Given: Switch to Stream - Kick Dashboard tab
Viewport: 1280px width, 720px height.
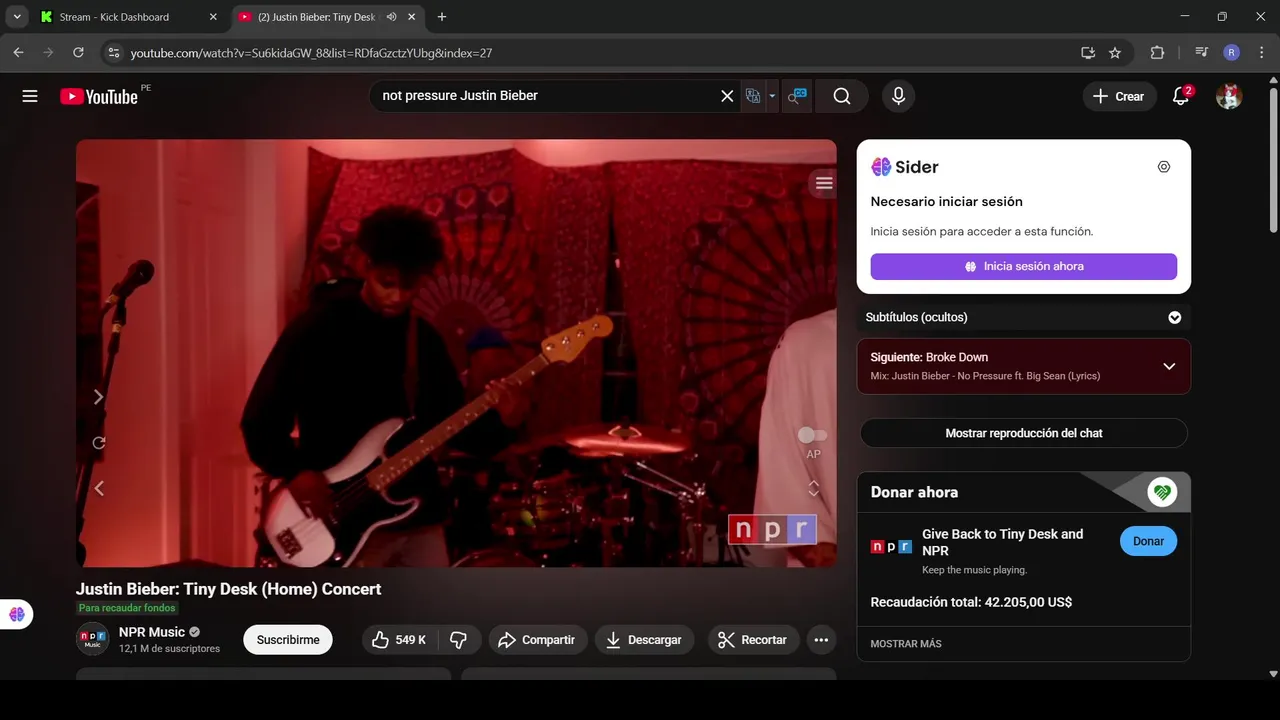Looking at the screenshot, I should 127,17.
